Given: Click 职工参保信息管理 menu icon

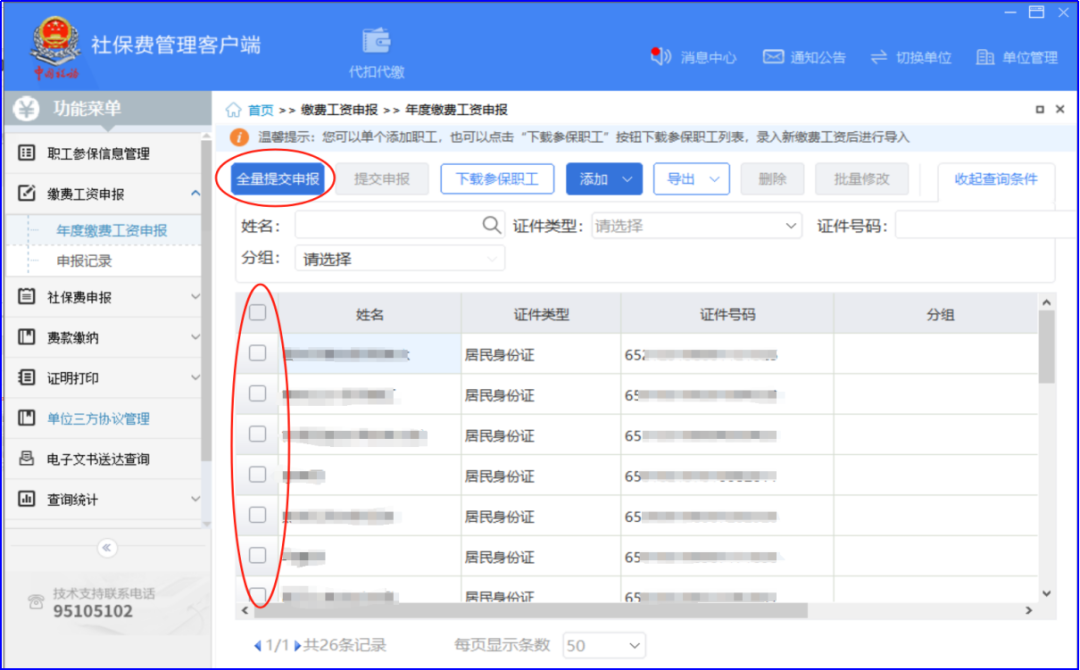Looking at the screenshot, I should click(26, 153).
